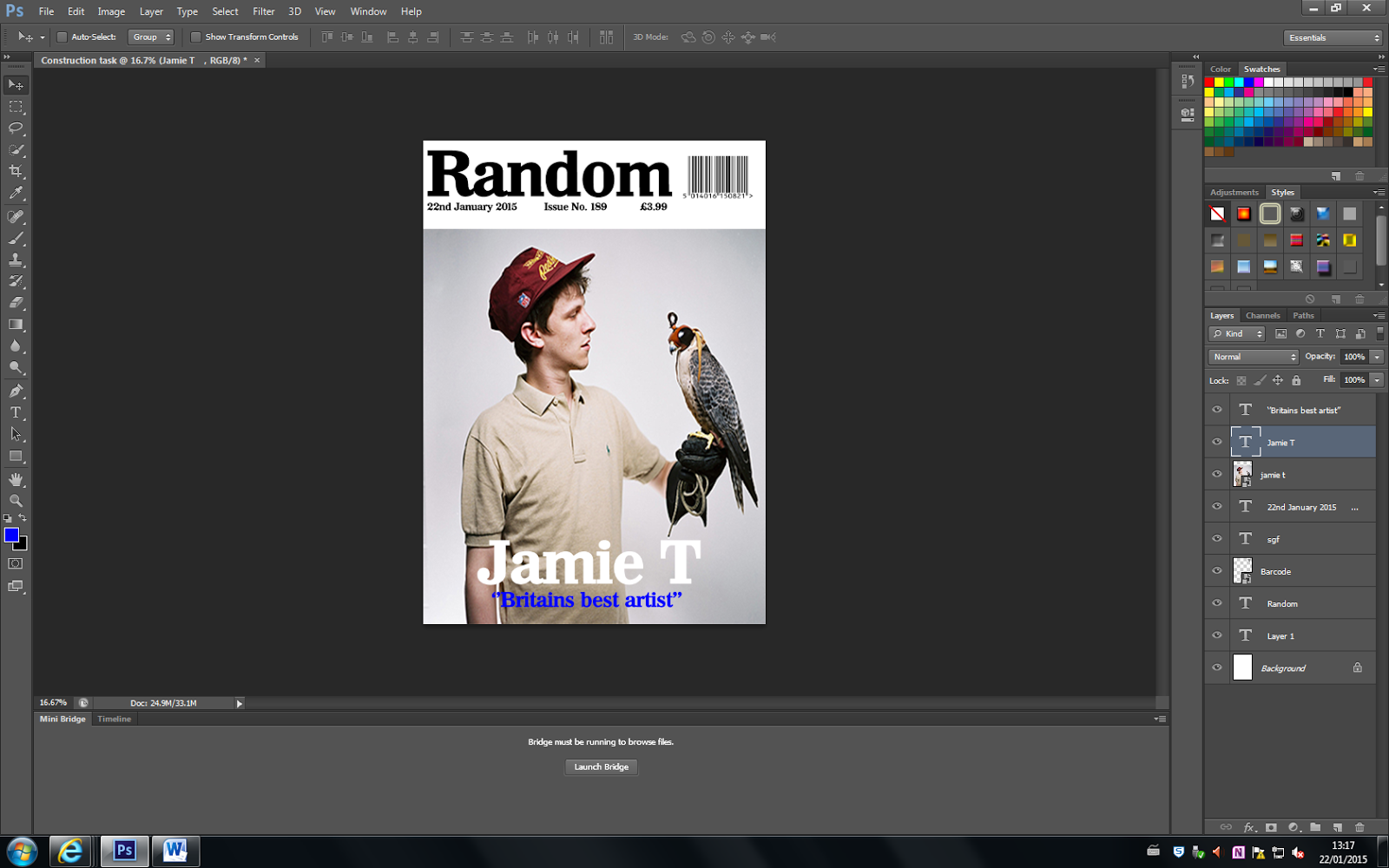This screenshot has width=1389, height=868.
Task: Select the Lasso tool
Action: pos(16,128)
